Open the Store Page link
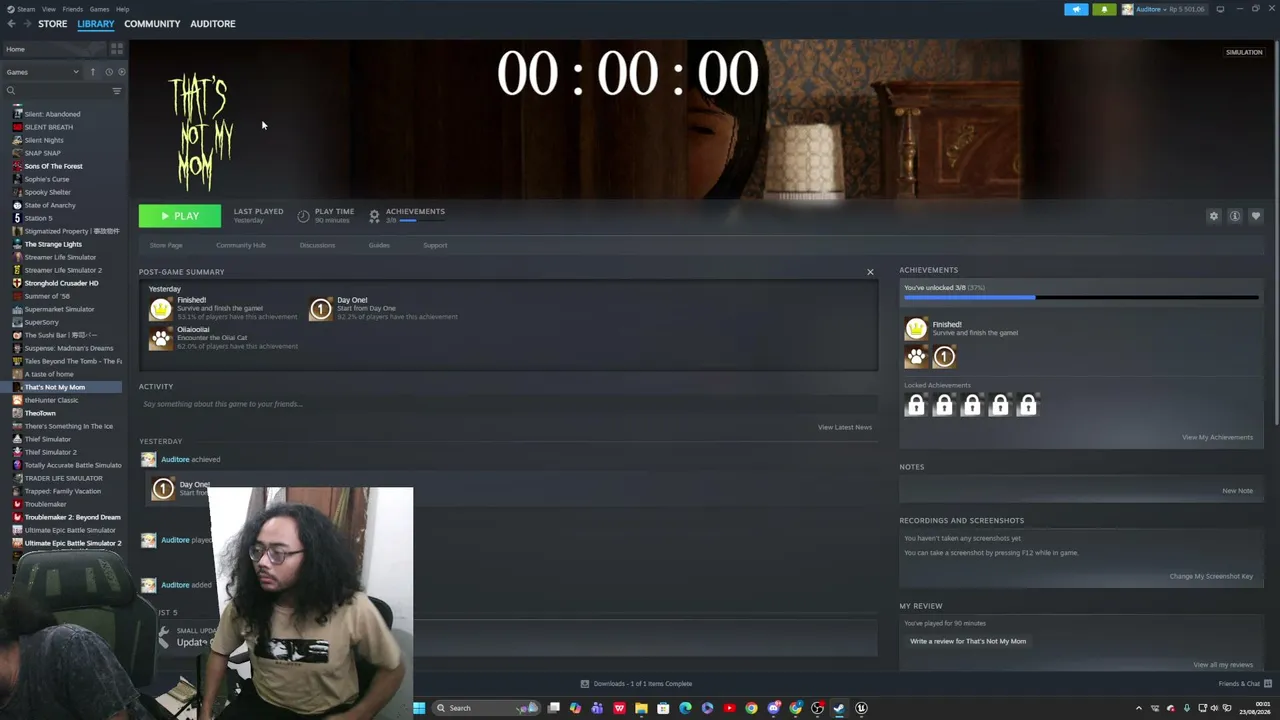 pos(166,245)
